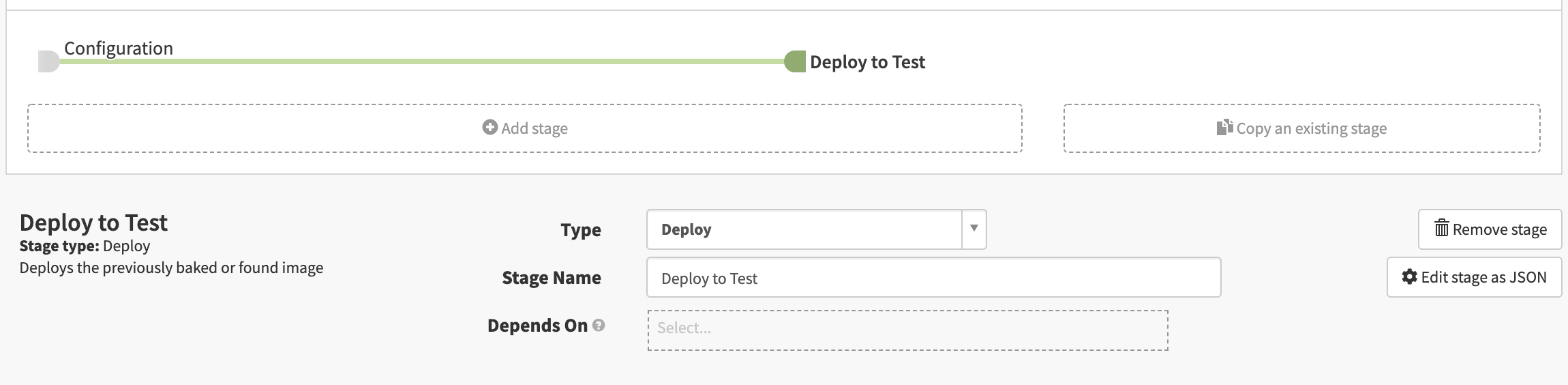Focus the Stage Name text field
The height and width of the screenshot is (385, 1568).
click(x=933, y=278)
